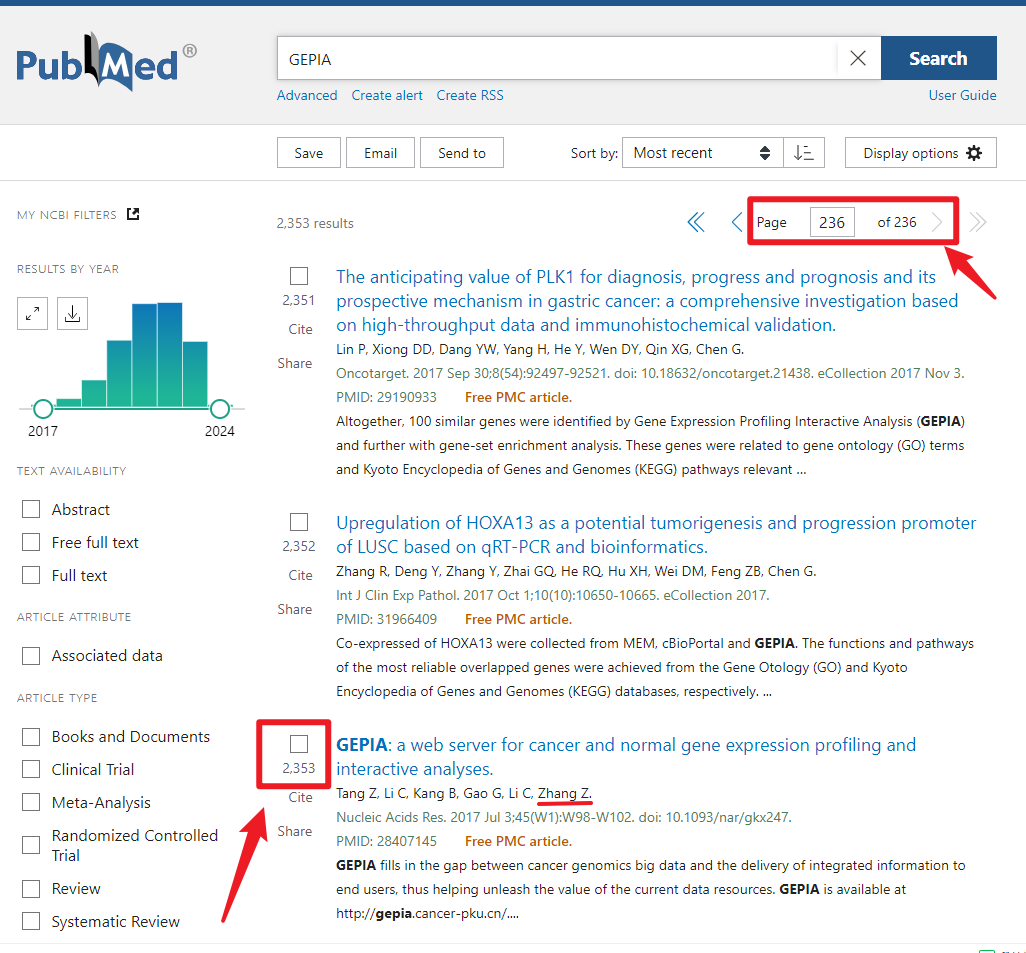Expand the results by year chart
The image size is (1026, 953).
[33, 314]
